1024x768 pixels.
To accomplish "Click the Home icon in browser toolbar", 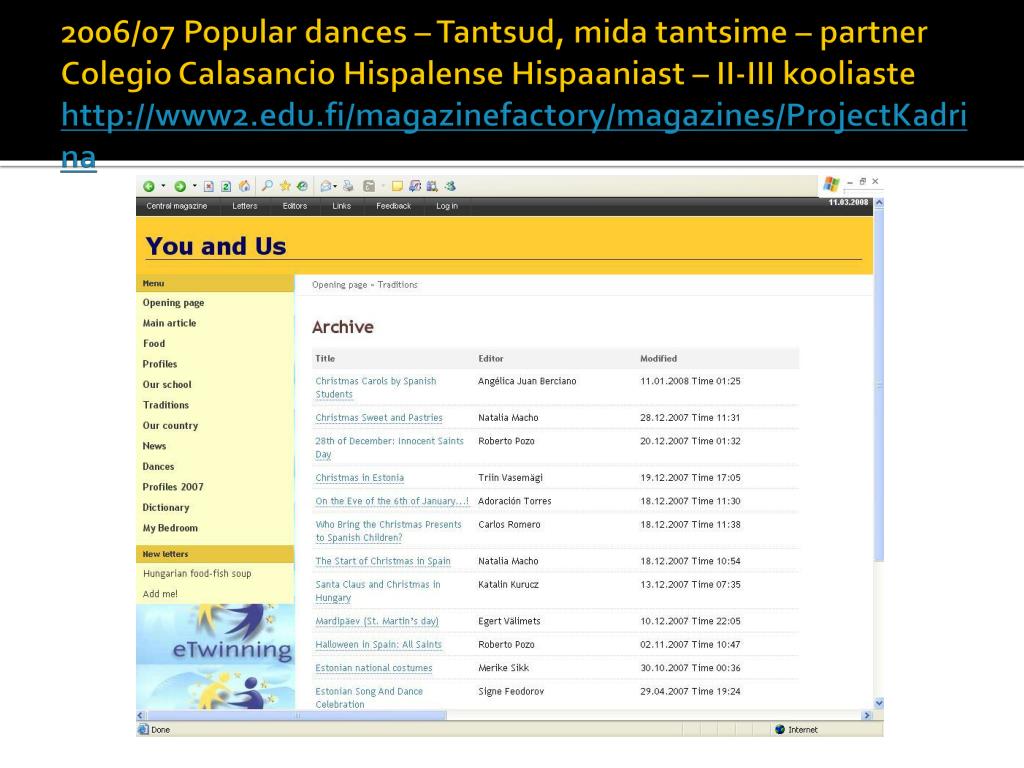I will [x=244, y=186].
